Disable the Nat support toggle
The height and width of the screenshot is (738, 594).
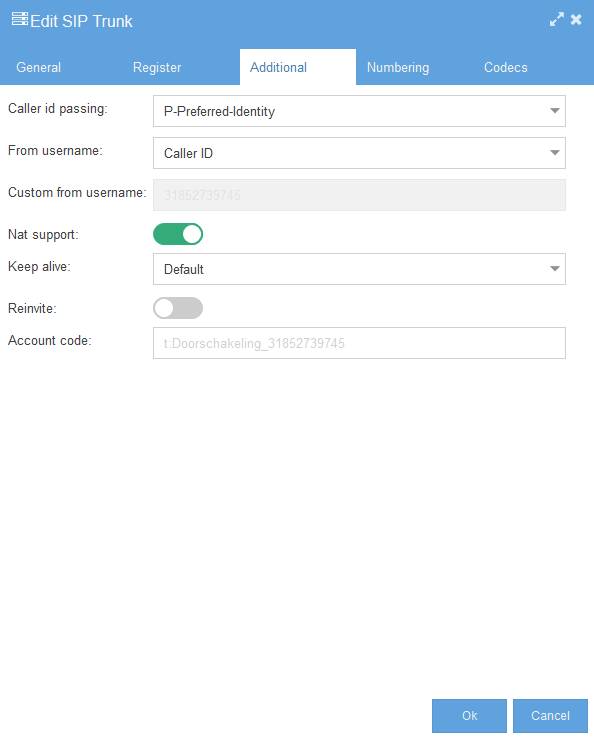[x=178, y=234]
